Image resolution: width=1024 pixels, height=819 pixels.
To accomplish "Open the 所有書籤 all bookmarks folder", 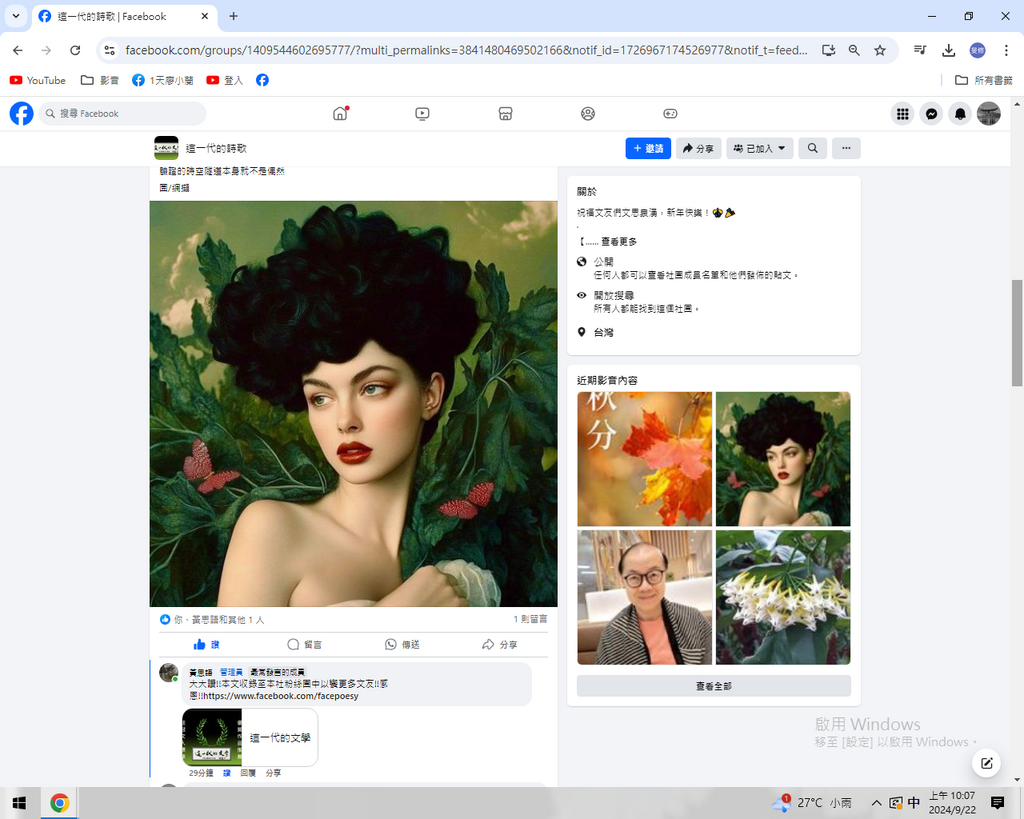I will [x=983, y=80].
